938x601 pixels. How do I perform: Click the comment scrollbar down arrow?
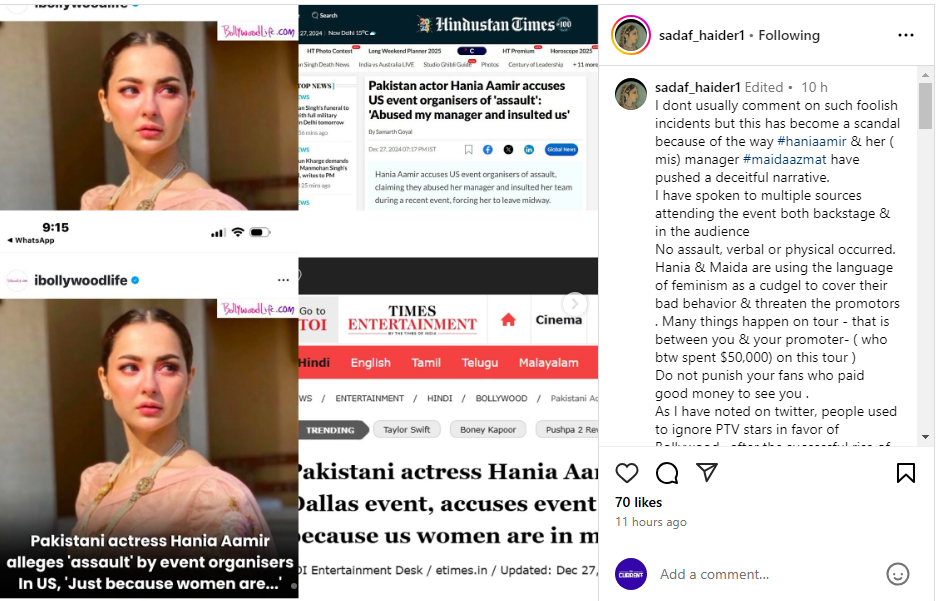925,437
